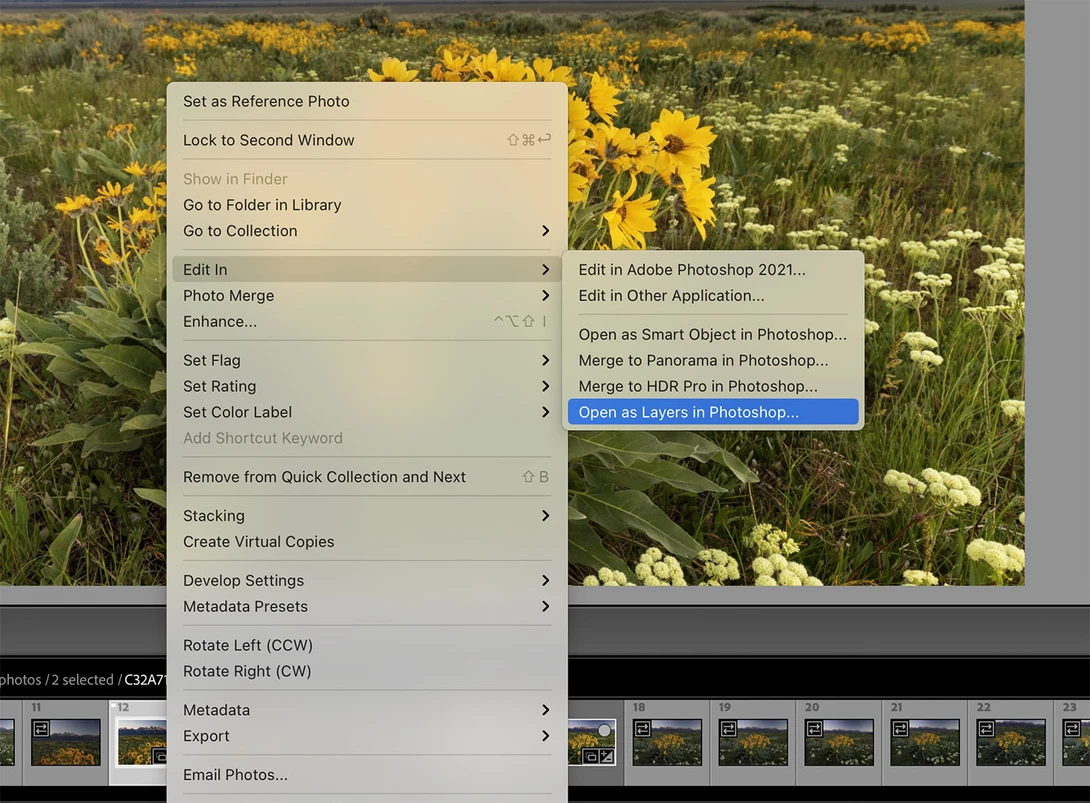Viewport: 1090px width, 803px height.
Task: Choose Merge to HDR Pro in Photoshop...
Action: (x=713, y=386)
